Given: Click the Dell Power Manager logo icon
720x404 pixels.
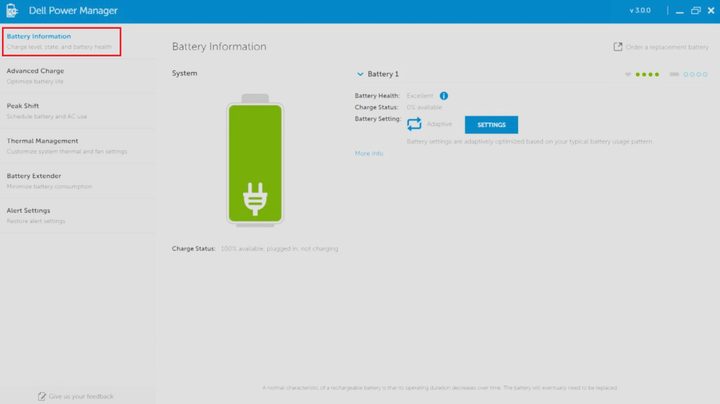Looking at the screenshot, I should coord(12,11).
